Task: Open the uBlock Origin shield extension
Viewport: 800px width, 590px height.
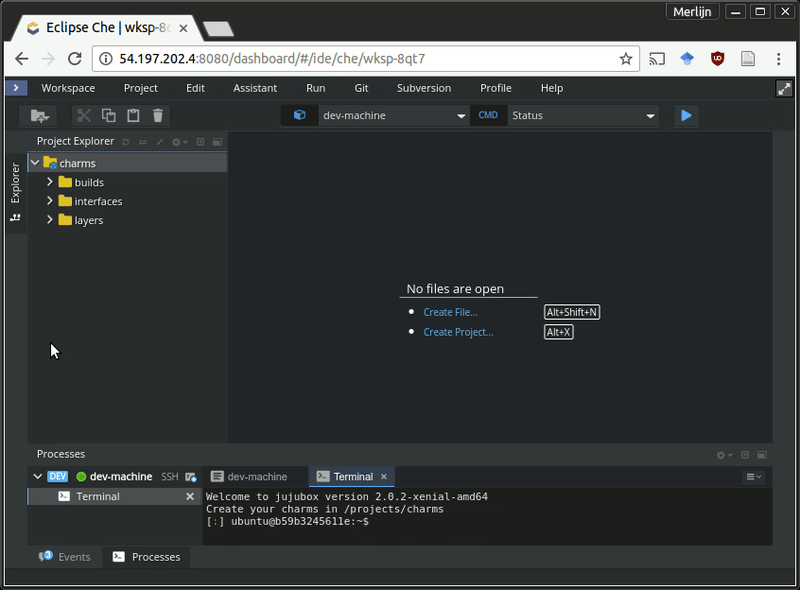Action: point(717,59)
